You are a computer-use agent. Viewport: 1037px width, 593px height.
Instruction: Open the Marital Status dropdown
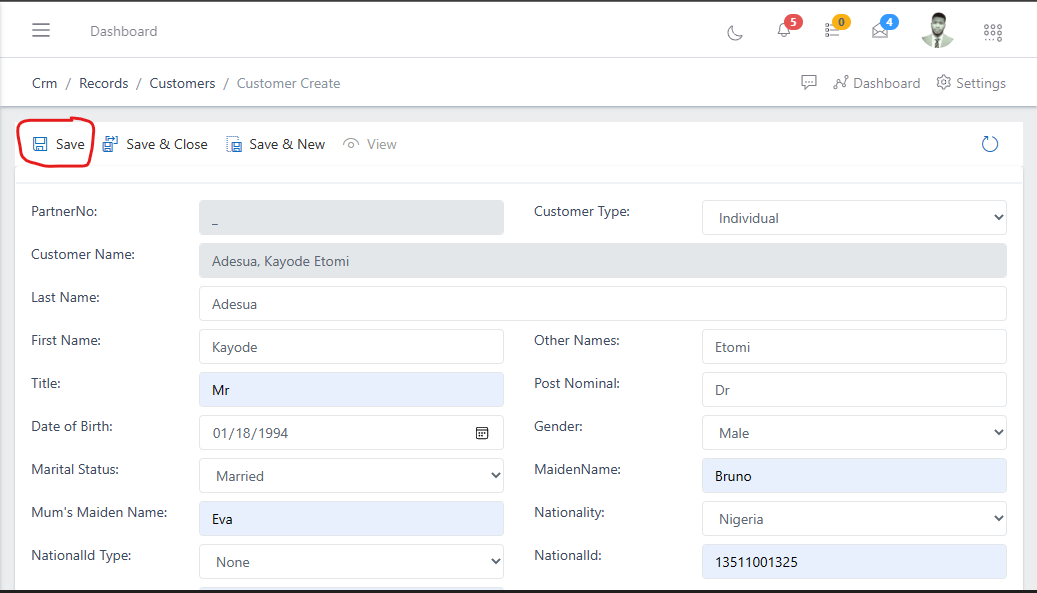pyautogui.click(x=351, y=475)
